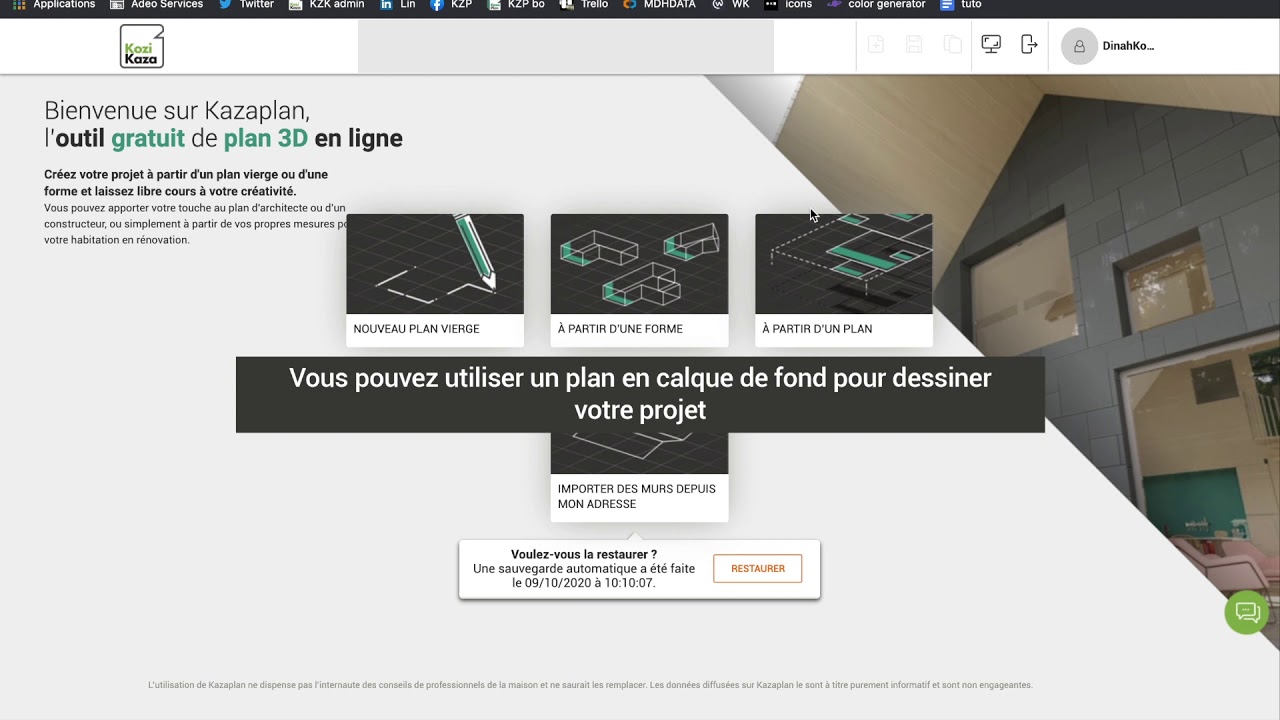Click the disabled duplicate pages icon

pos(952,44)
